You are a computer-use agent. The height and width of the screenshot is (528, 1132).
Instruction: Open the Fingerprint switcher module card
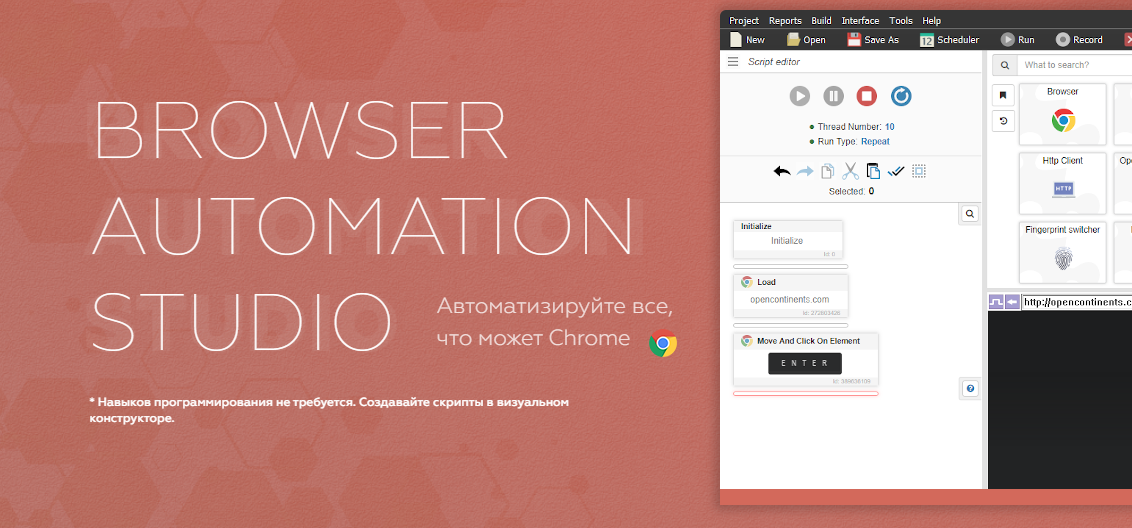pos(1063,253)
